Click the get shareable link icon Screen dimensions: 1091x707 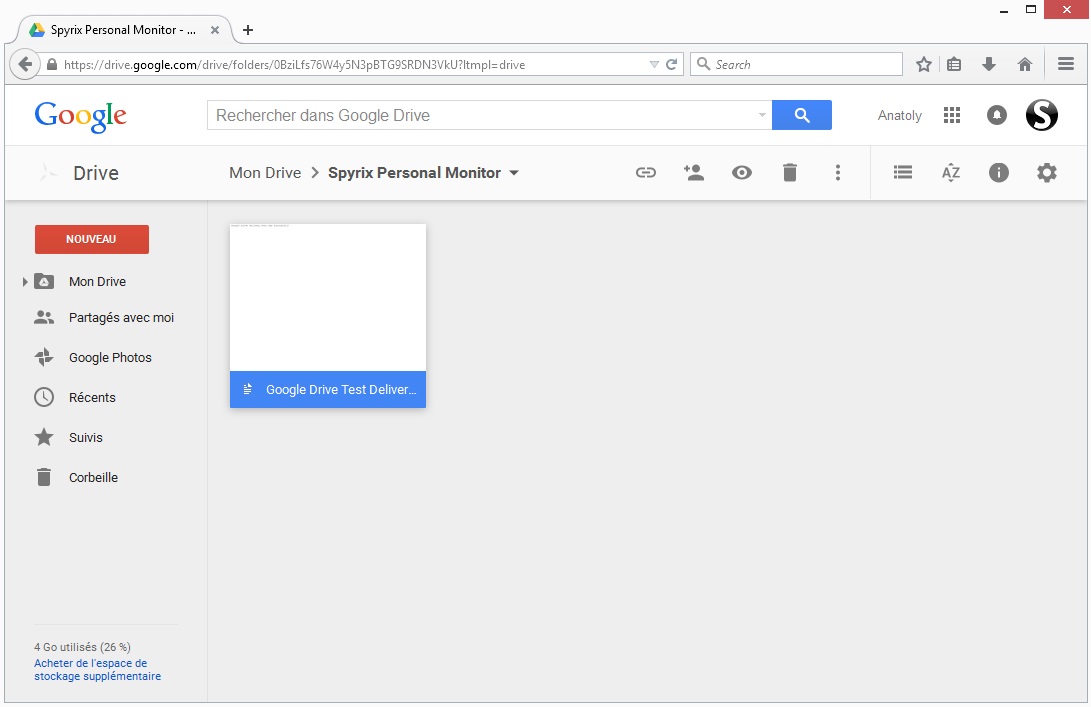[645, 173]
